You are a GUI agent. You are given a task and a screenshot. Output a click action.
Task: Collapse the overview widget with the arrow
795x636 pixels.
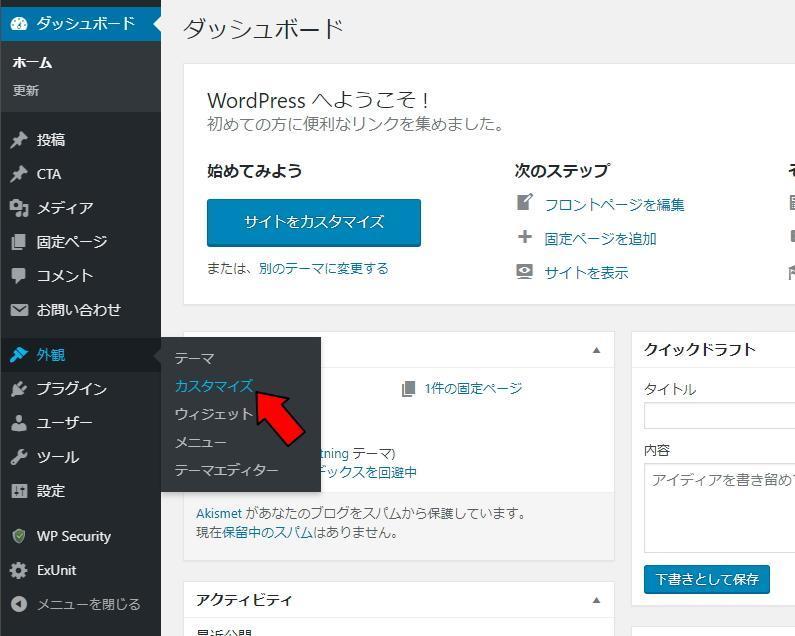[x=597, y=350]
